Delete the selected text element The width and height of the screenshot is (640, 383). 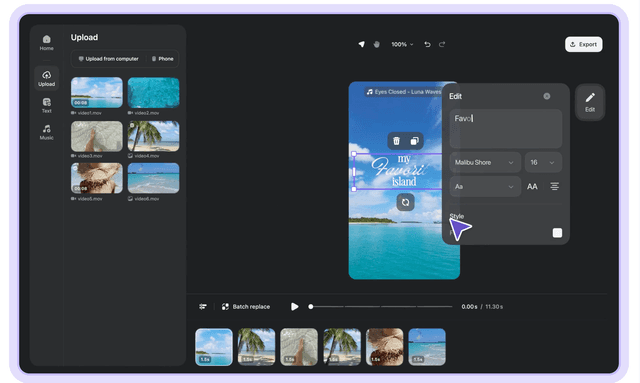[x=396, y=141]
